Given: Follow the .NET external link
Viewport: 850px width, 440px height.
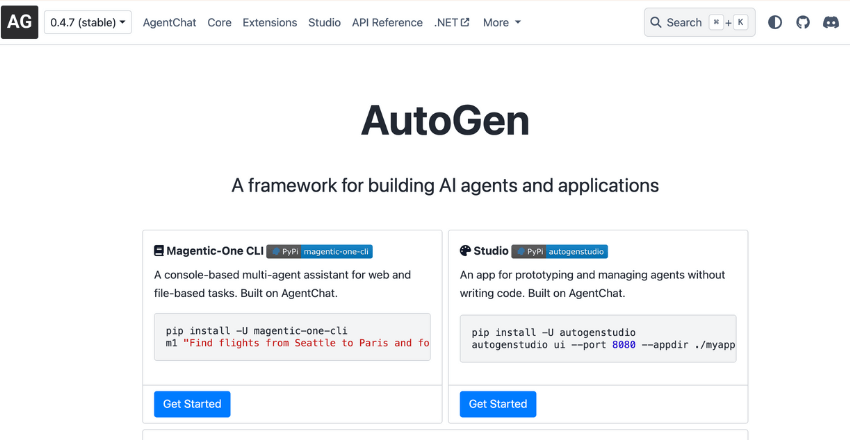Looking at the screenshot, I should pyautogui.click(x=452, y=22).
